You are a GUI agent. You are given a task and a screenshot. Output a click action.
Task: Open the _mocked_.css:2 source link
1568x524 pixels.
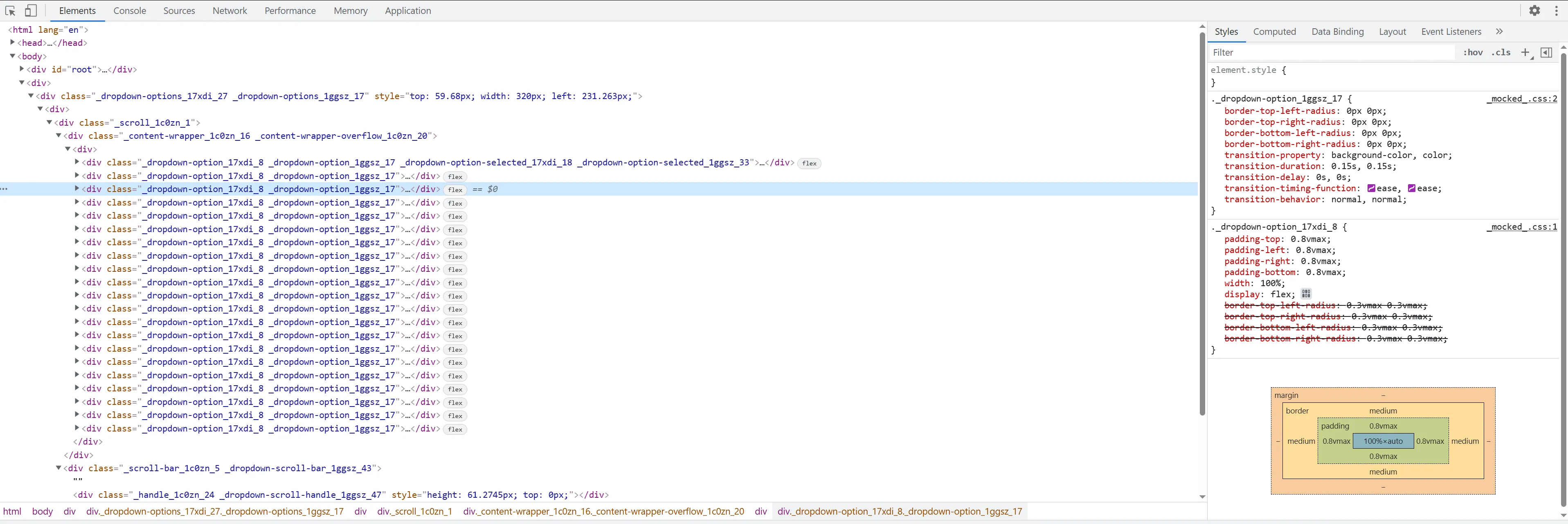point(1522,99)
